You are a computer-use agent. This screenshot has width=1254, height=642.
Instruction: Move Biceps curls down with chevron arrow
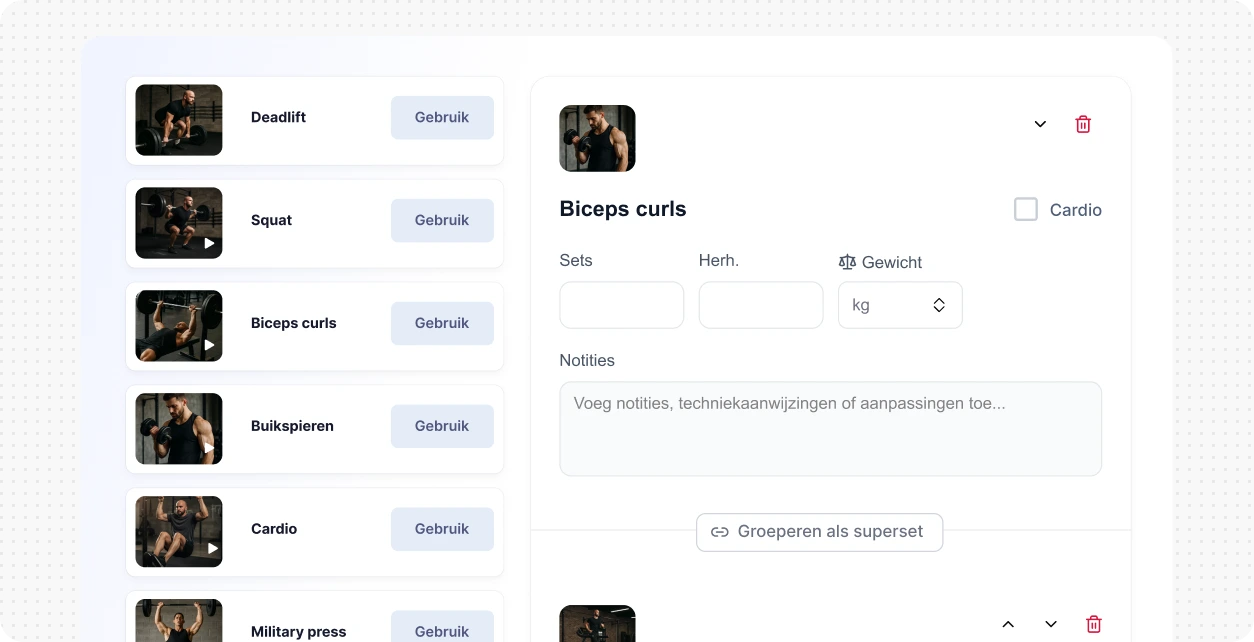(x=1040, y=124)
